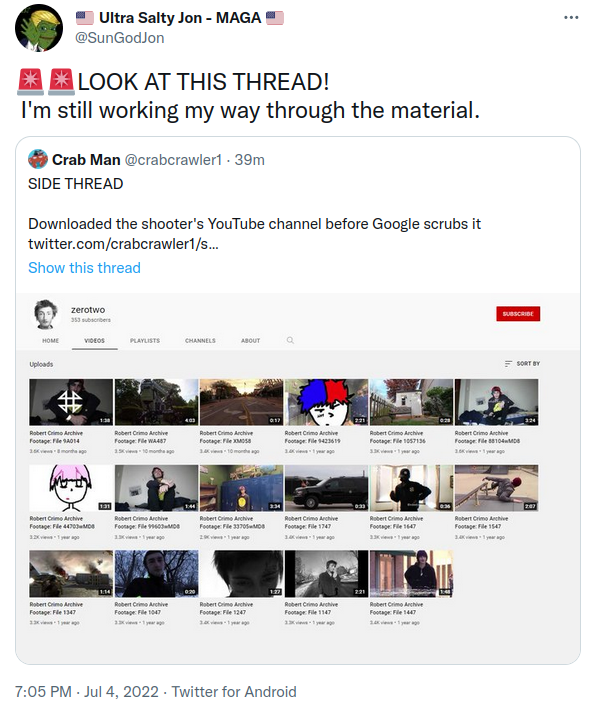Open the Show this thread link

(84, 268)
